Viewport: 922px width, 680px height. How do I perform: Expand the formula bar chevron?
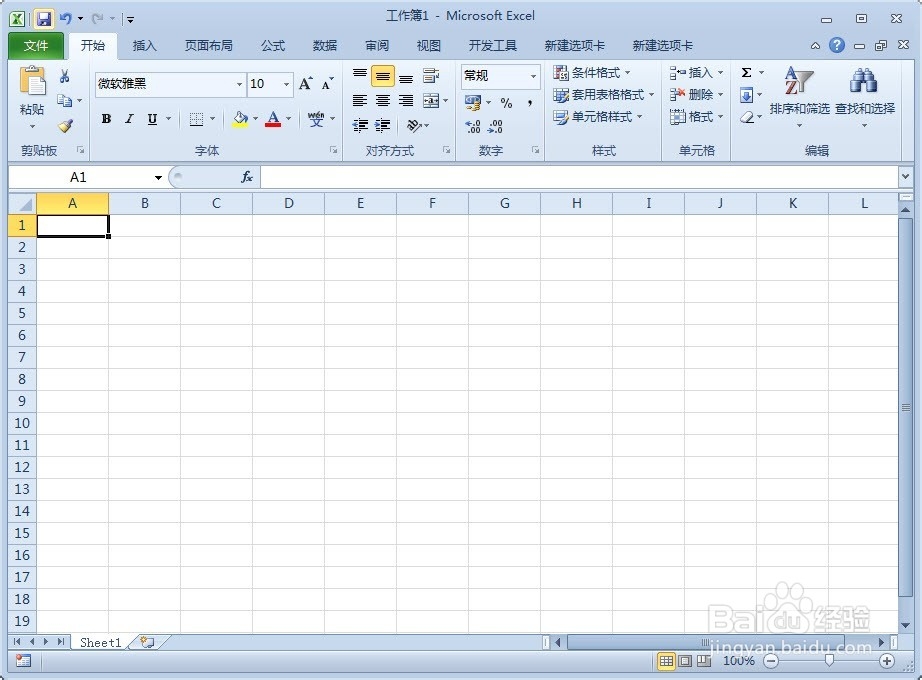click(x=905, y=176)
